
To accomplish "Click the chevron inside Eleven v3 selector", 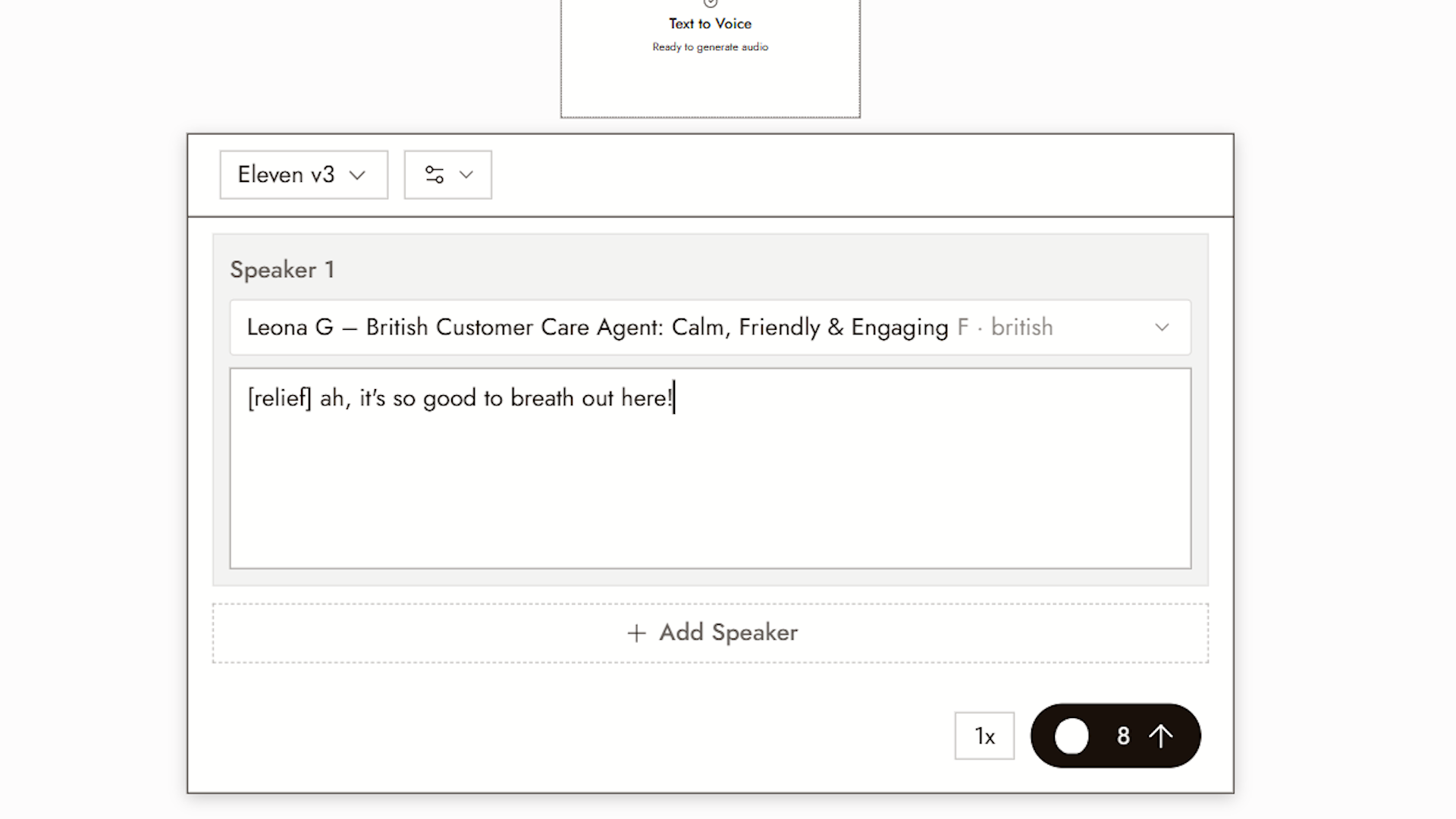I will click(357, 175).
